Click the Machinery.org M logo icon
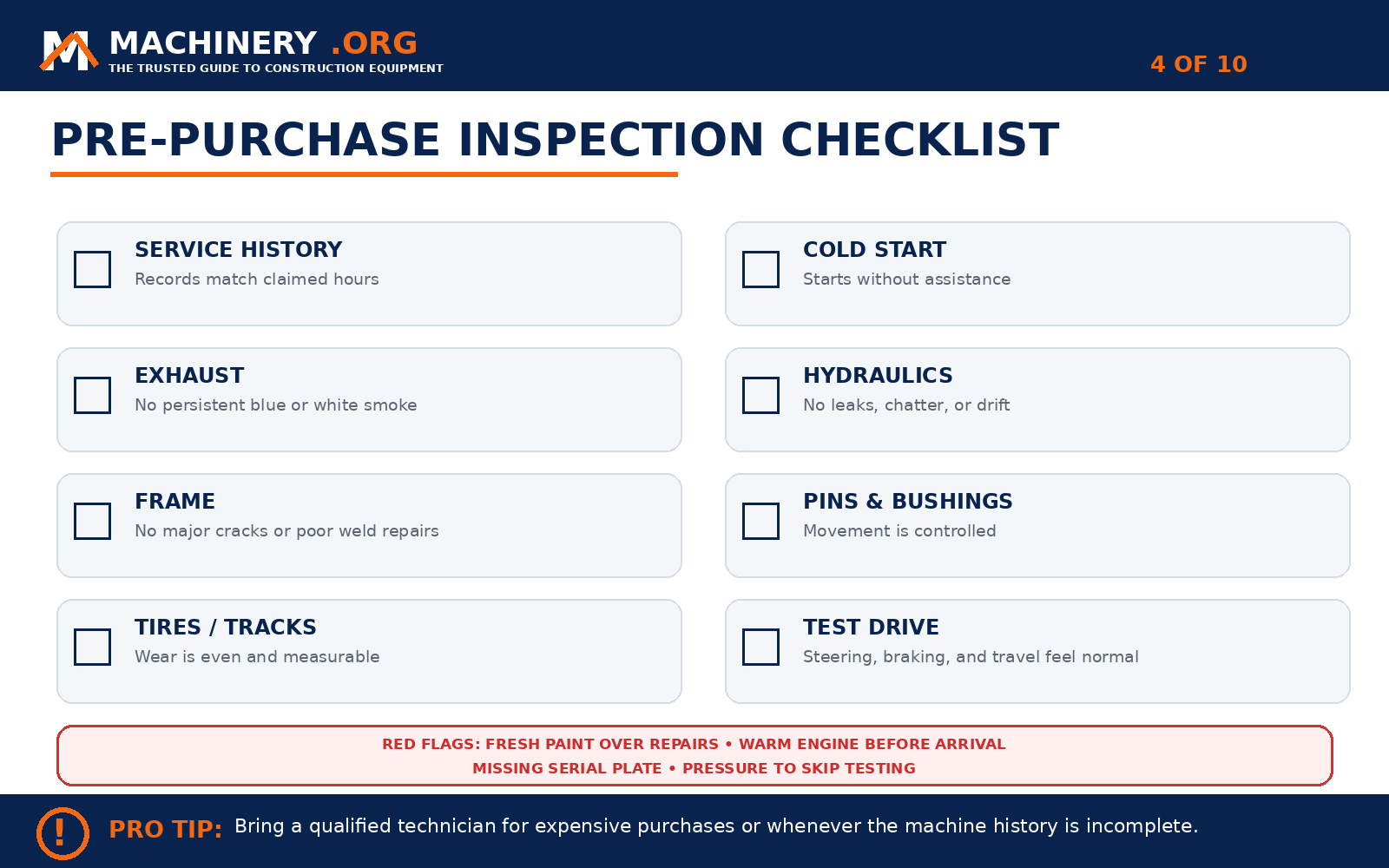This screenshot has width=1389, height=868. coord(69,50)
